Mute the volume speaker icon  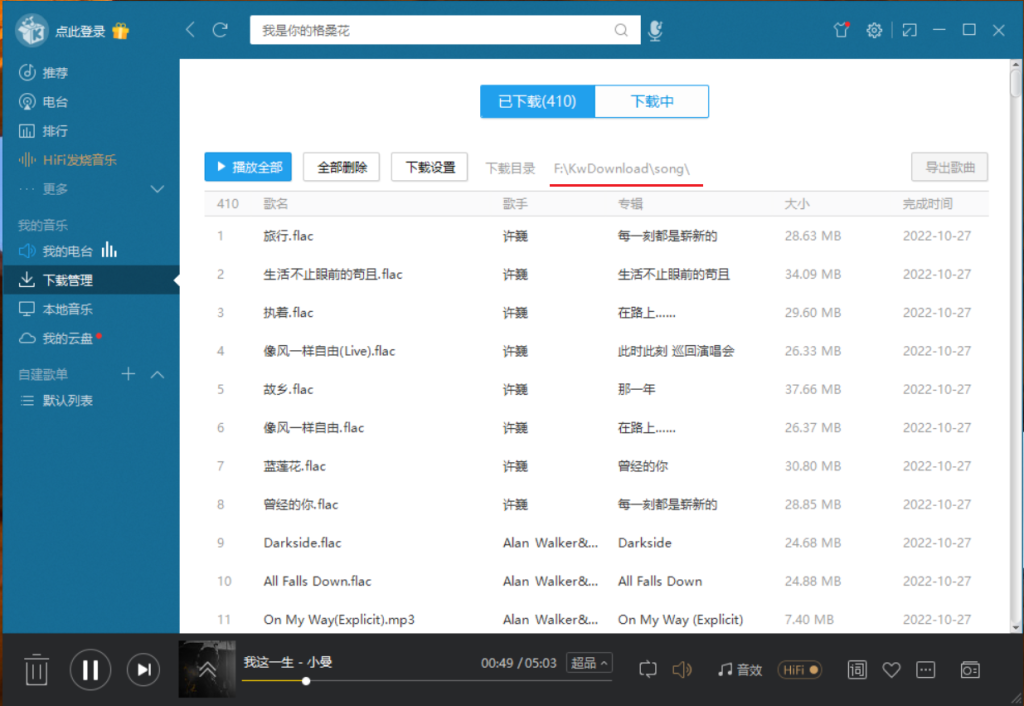point(682,669)
